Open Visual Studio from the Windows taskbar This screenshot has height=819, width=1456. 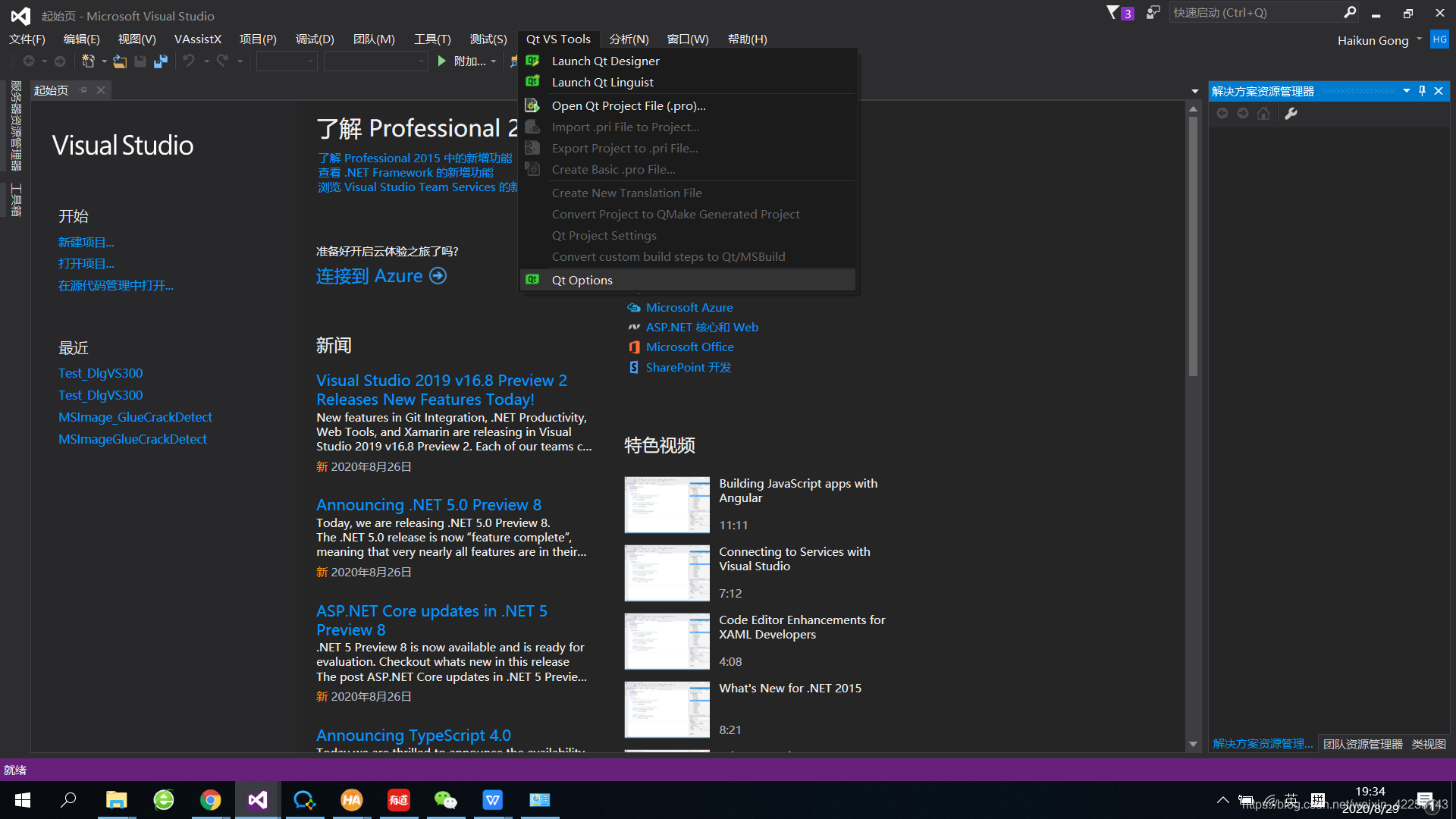tap(257, 800)
